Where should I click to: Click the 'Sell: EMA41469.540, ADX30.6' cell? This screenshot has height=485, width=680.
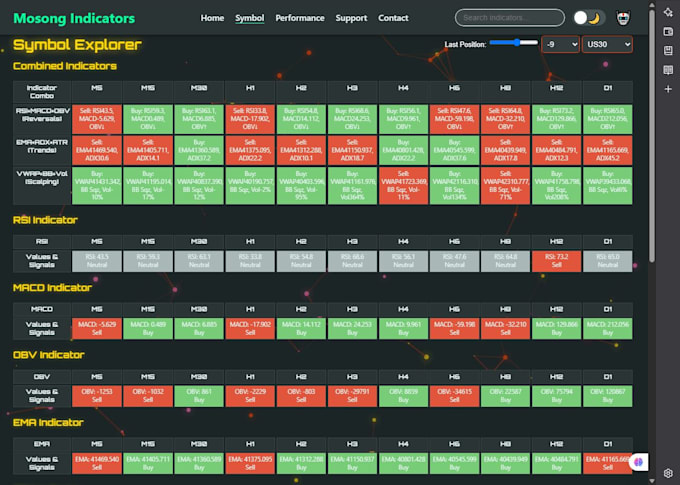point(97,150)
